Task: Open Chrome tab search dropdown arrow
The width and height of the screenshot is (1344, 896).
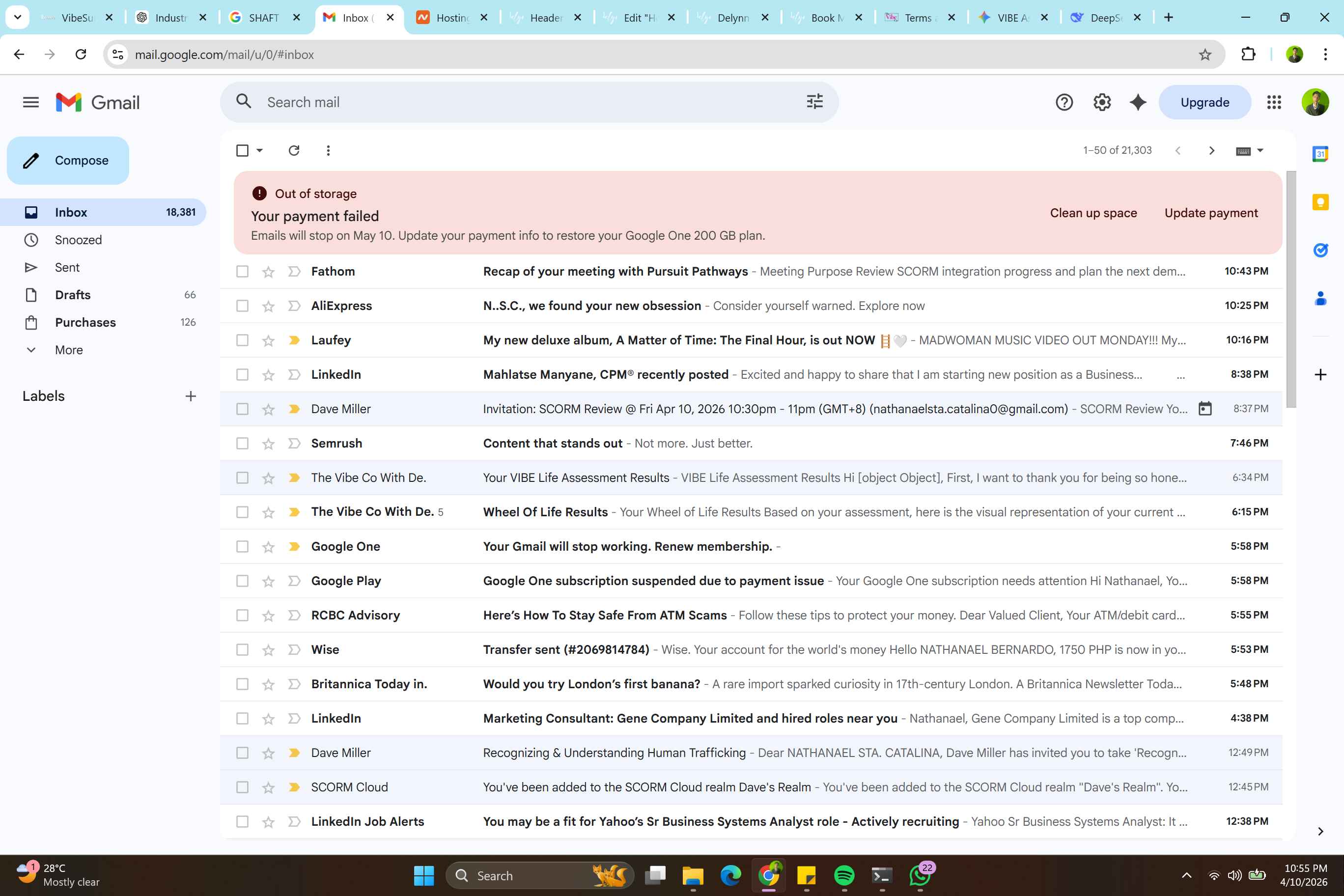Action: coord(18,17)
